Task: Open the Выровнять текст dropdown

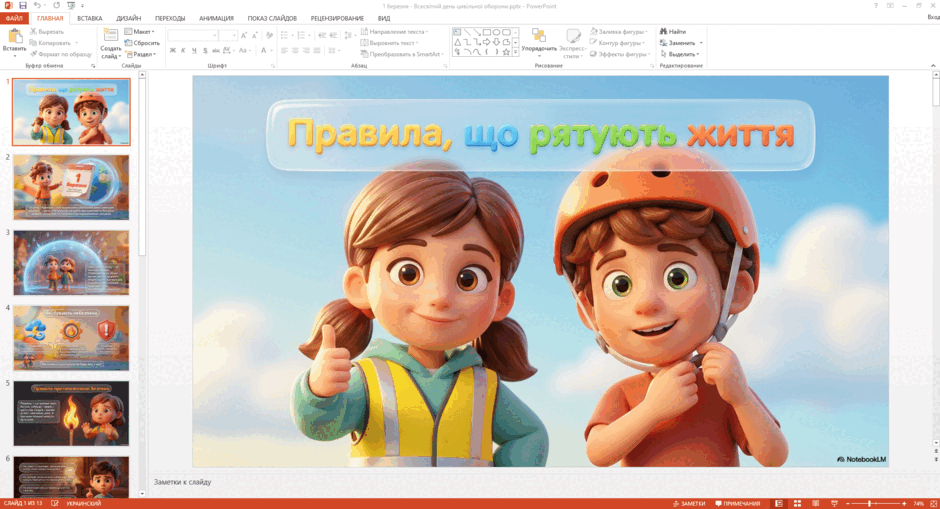Action: 390,43
